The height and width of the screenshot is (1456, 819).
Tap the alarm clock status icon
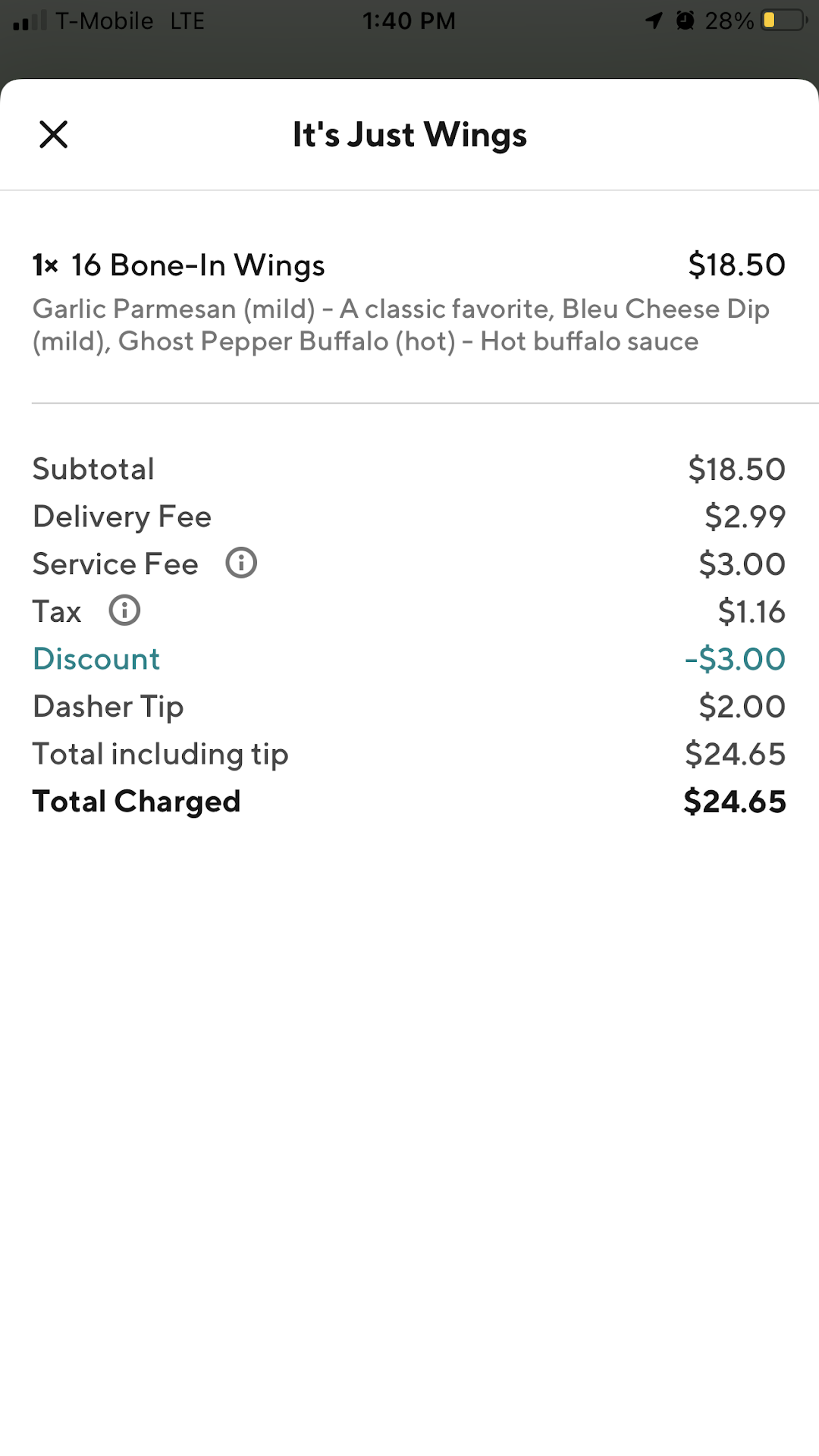(685, 20)
